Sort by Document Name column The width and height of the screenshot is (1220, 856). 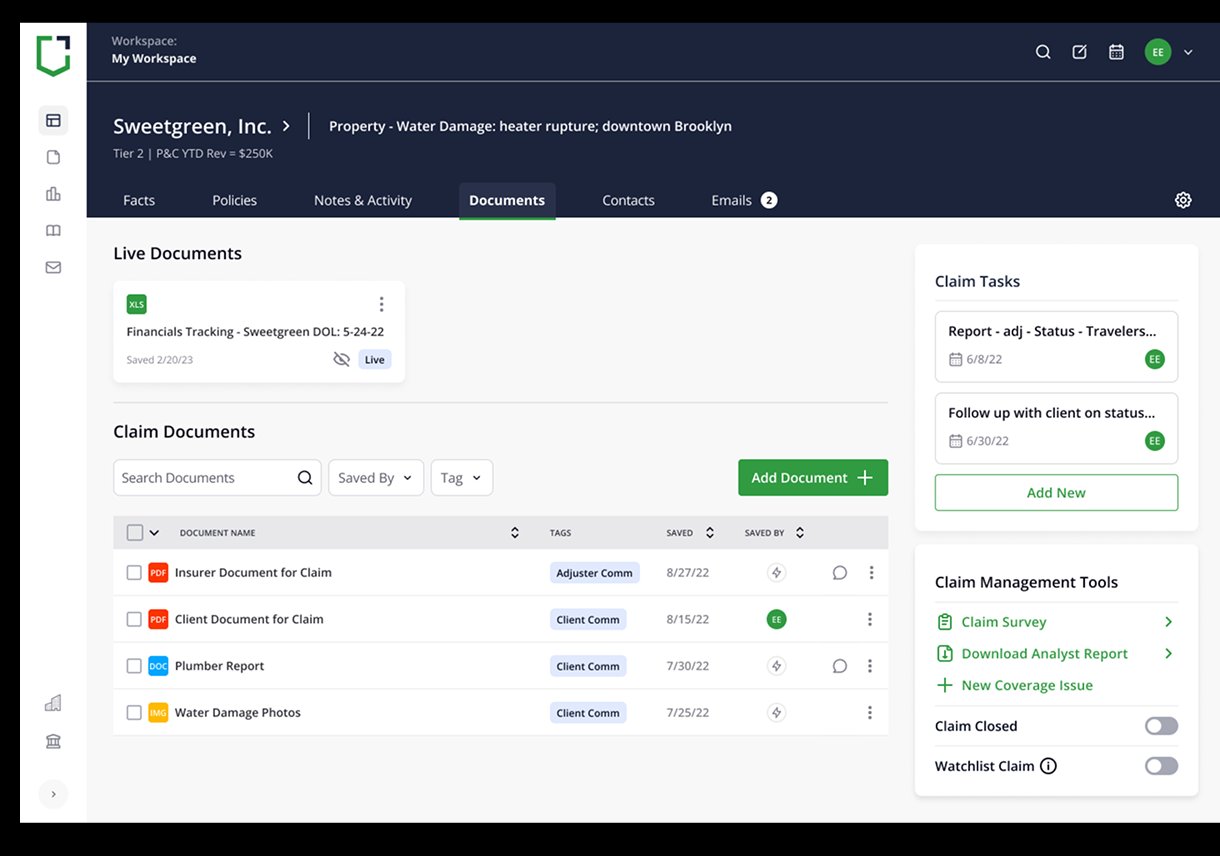click(515, 533)
